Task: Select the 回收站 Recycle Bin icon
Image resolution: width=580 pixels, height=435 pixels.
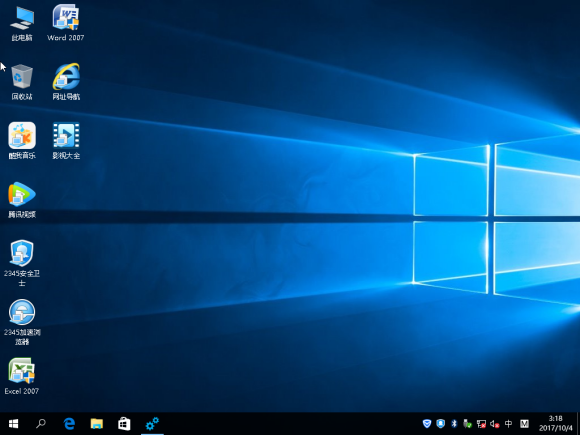Action: click(x=22, y=82)
